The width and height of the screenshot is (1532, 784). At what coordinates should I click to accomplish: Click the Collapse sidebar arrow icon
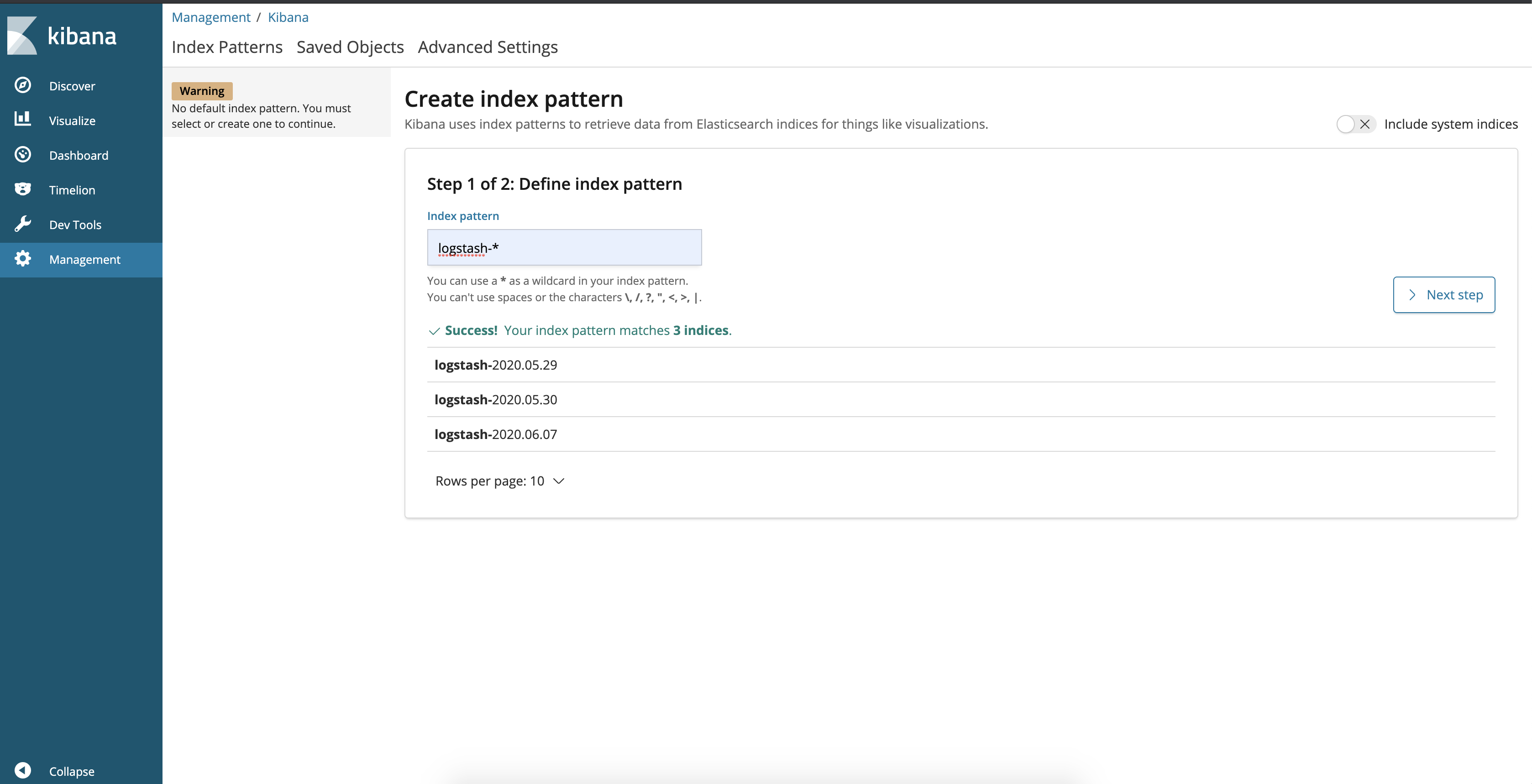point(23,770)
